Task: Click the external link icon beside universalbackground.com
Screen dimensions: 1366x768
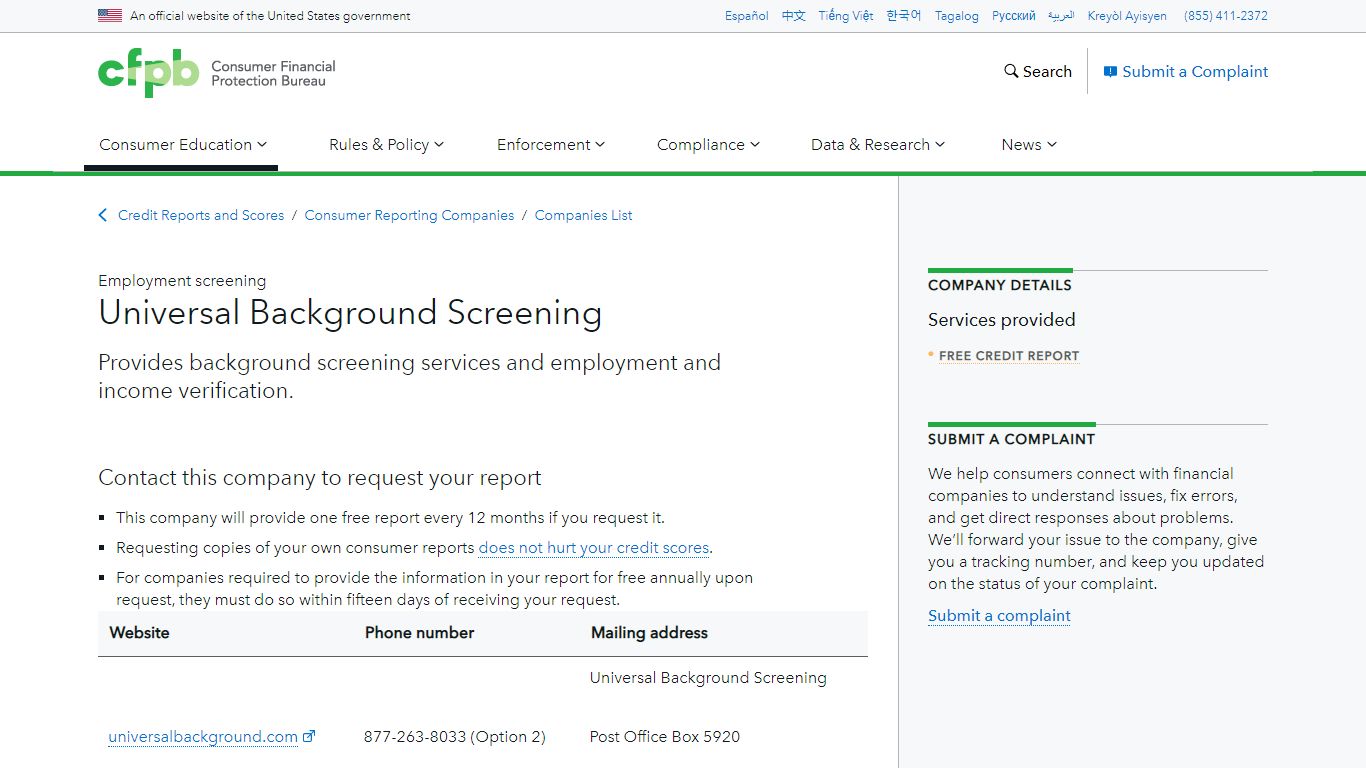Action: tap(309, 736)
